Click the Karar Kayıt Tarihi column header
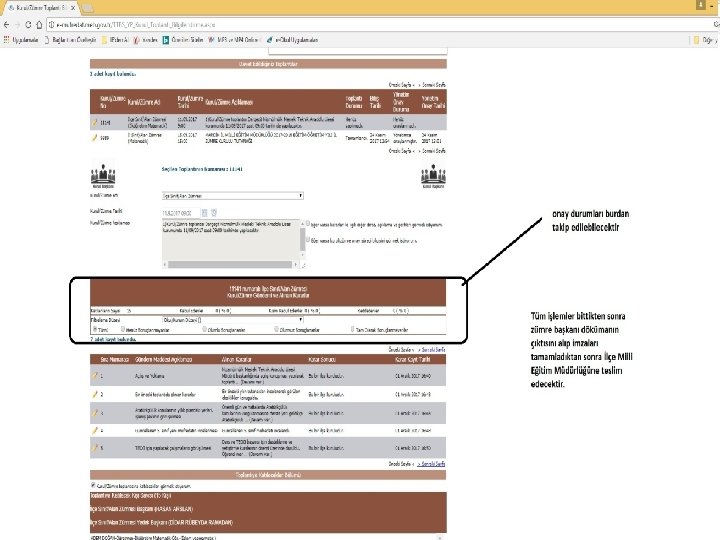Image resolution: width=720 pixels, height=540 pixels. pos(413,360)
